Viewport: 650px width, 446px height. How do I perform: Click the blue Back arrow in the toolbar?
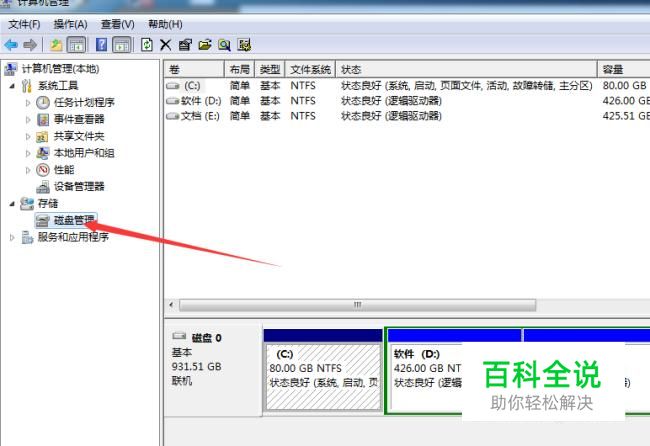tap(11, 45)
